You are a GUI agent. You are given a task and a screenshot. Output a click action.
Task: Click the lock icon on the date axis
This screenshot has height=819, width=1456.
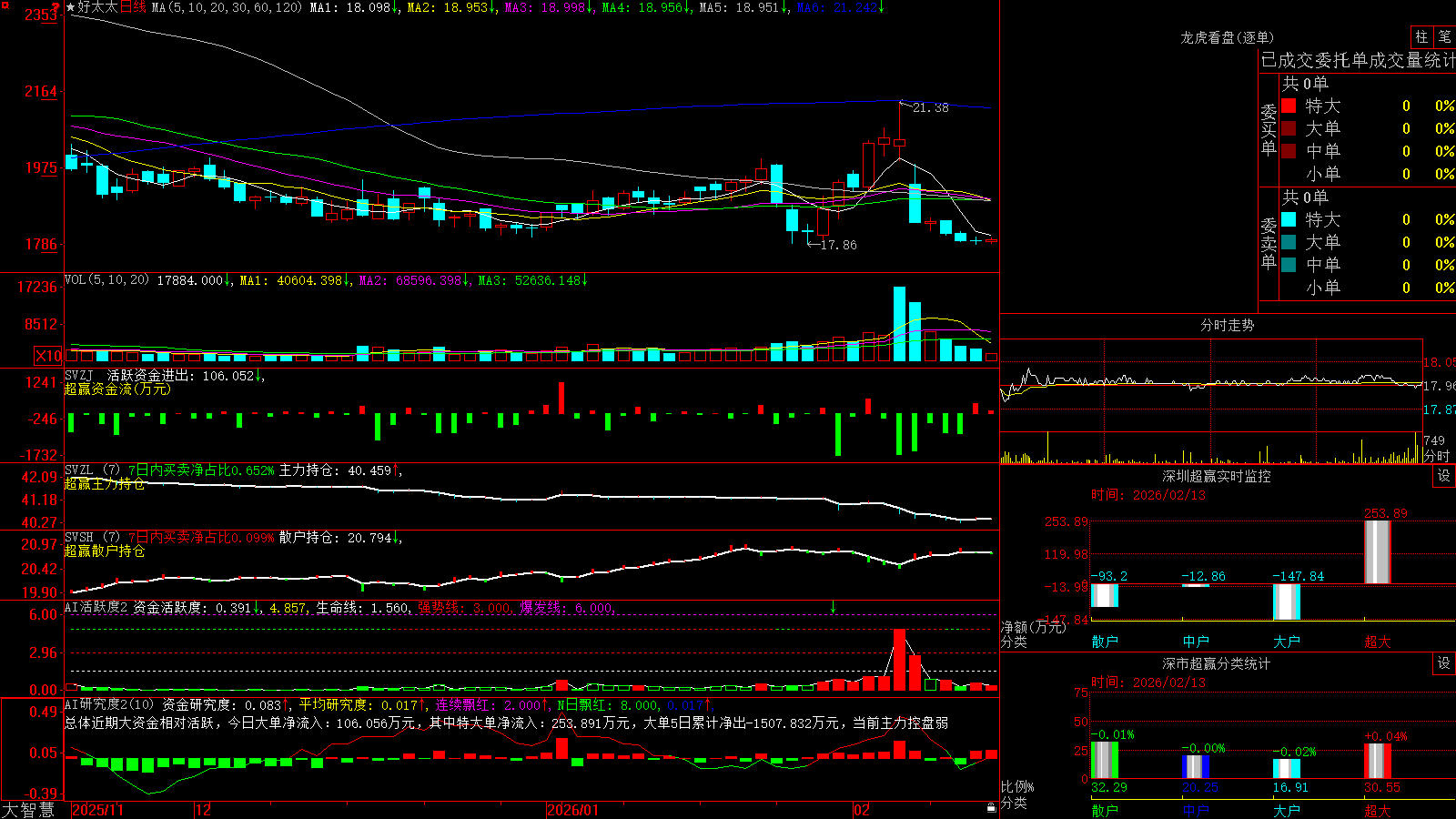(x=991, y=808)
